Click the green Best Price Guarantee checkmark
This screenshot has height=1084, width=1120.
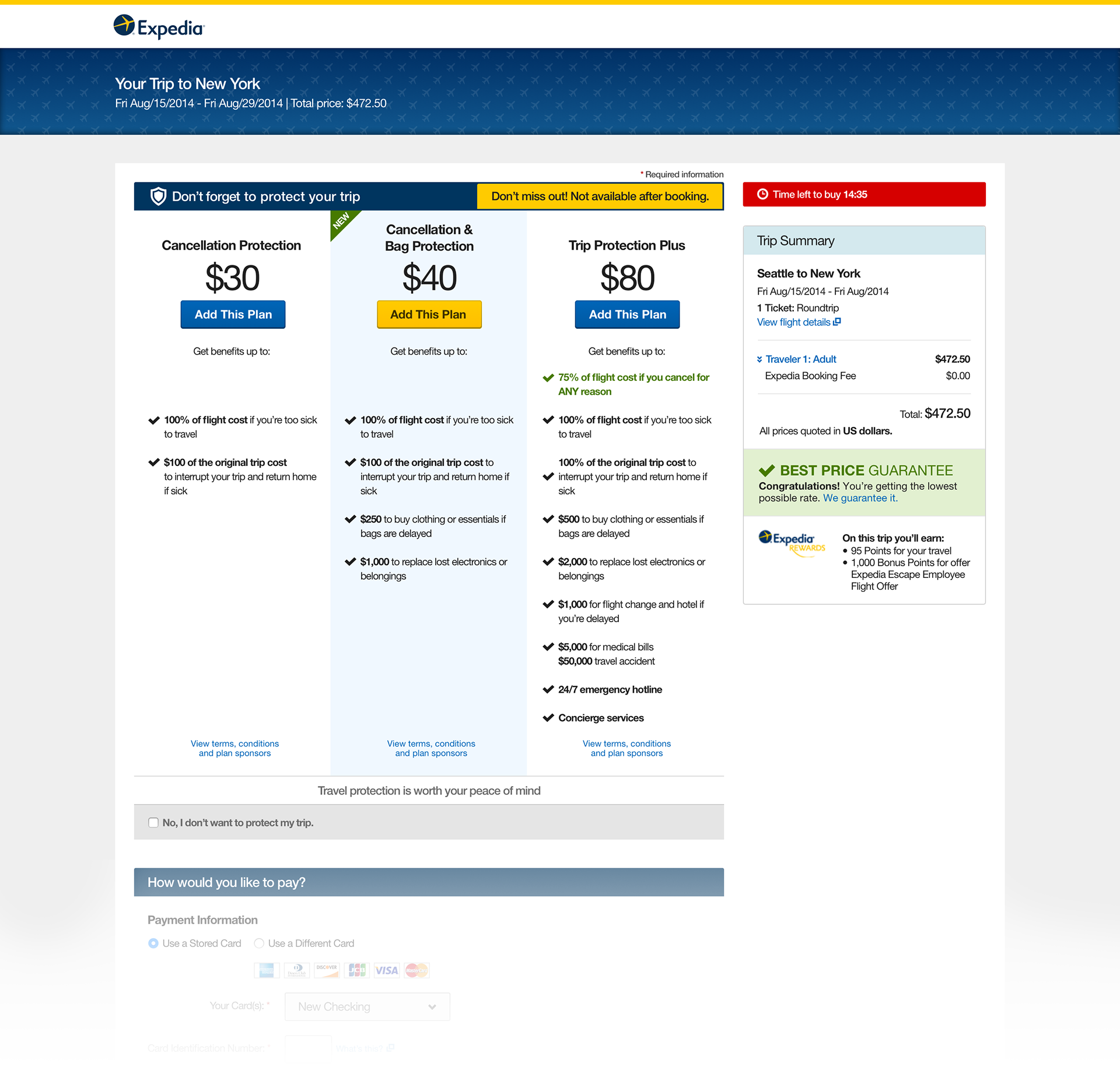click(766, 471)
